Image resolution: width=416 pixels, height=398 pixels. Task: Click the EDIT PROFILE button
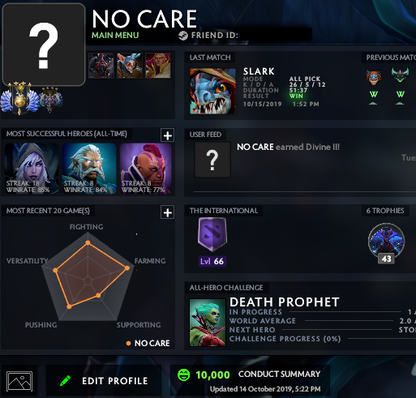point(104,381)
